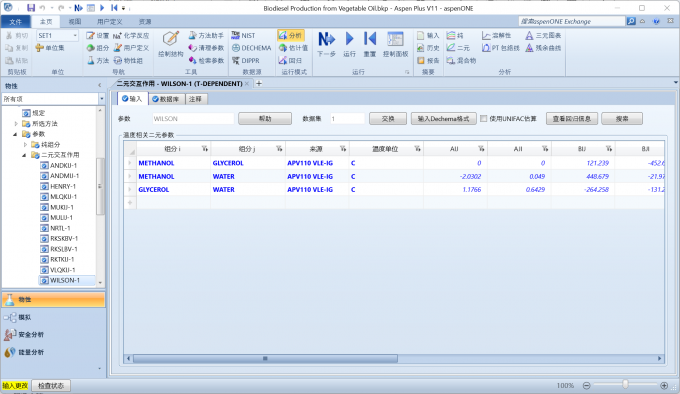Expand the 所选方法 tree folder
680x394 pixels.
16,124
